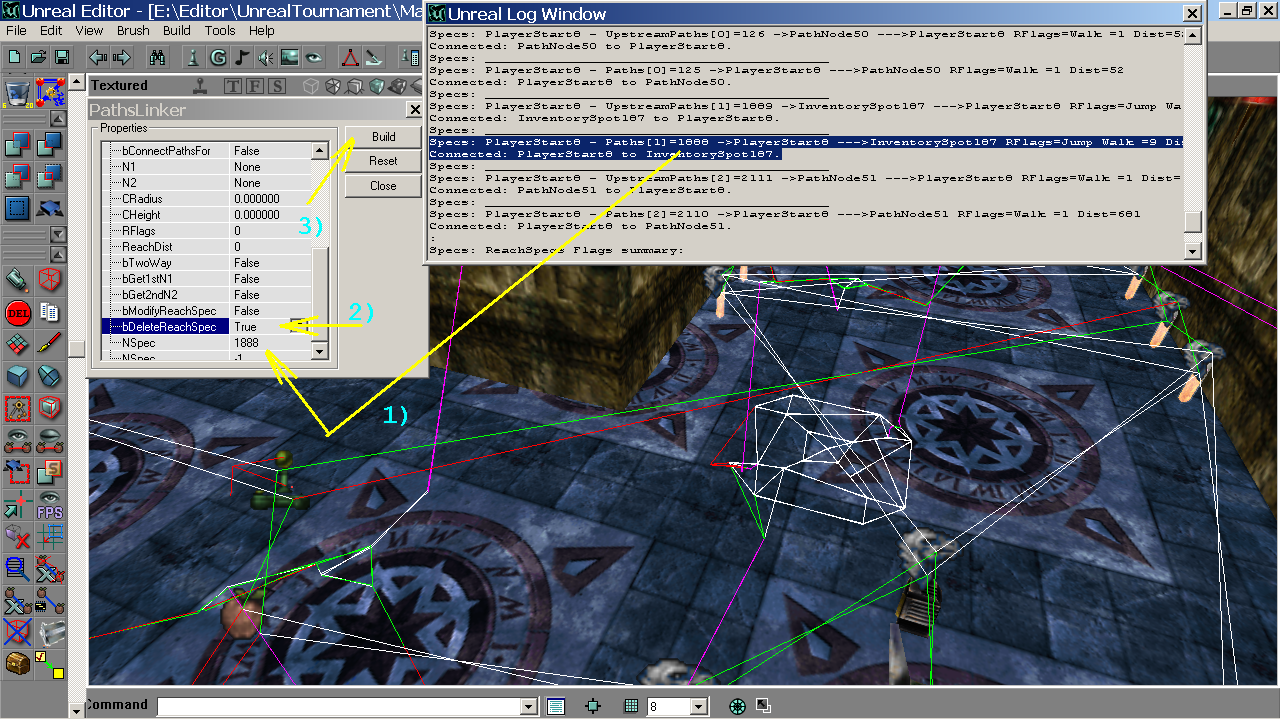Toggle the rotation snap icon in bottom bar
Image resolution: width=1280 pixels, height=720 pixels.
point(738,706)
